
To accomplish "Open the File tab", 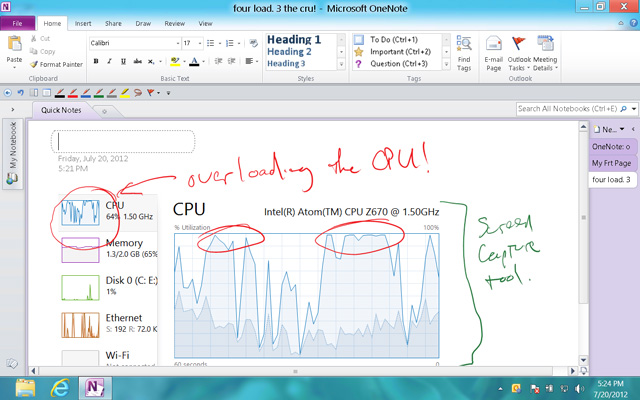I will [18, 23].
